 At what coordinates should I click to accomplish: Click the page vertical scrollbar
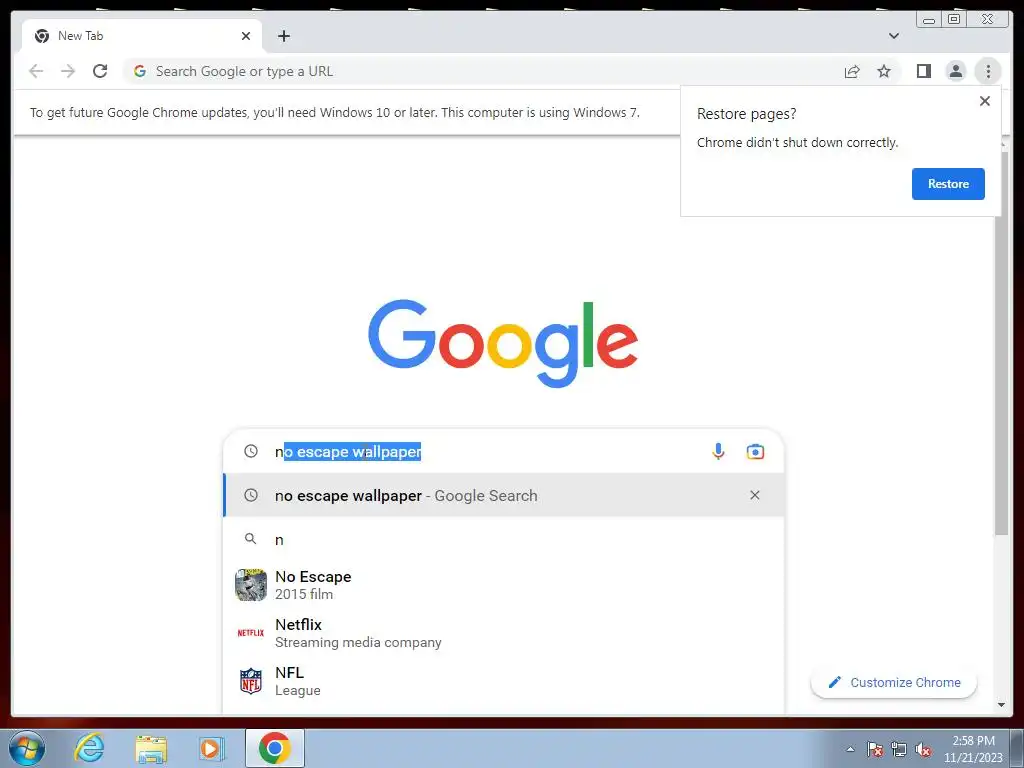pos(1001,343)
